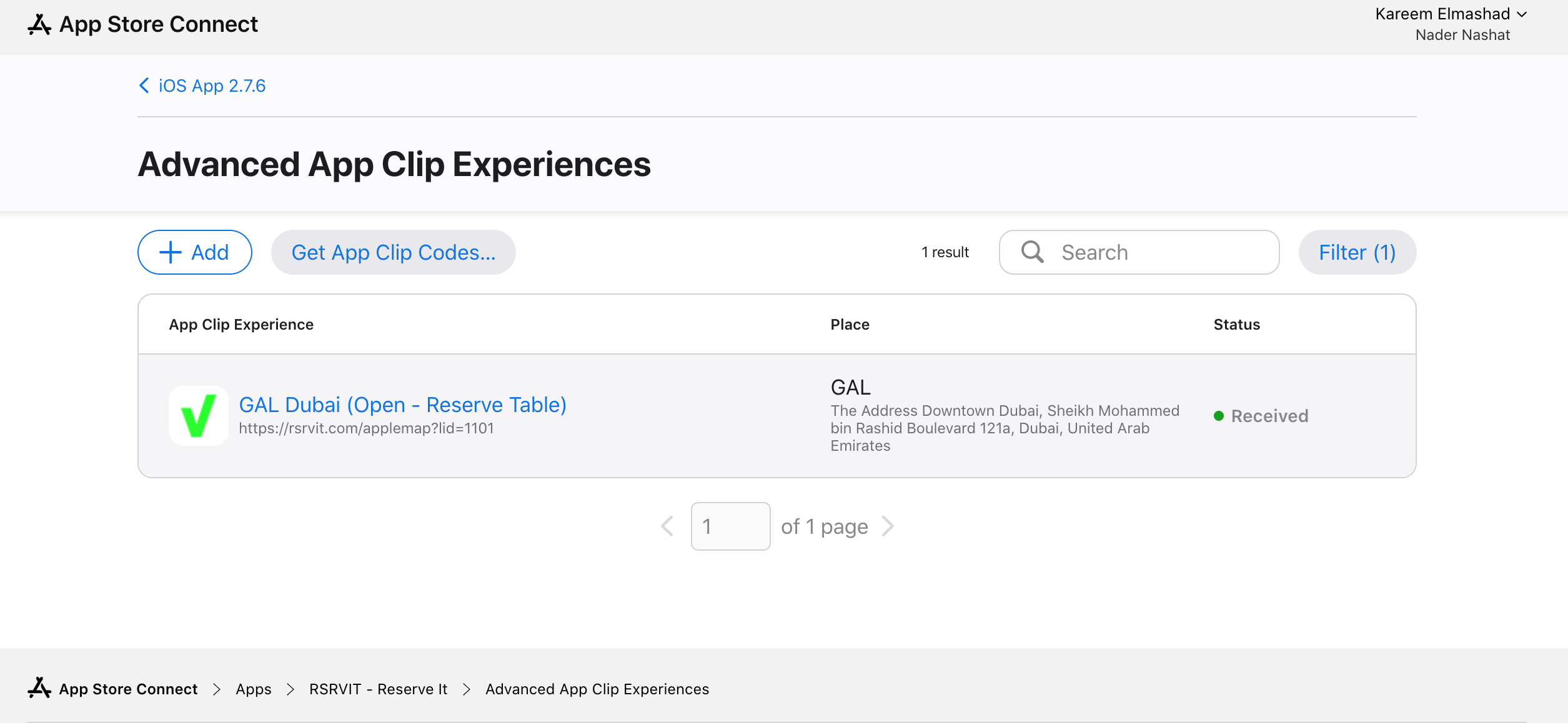Viewport: 1568px width, 723px height.
Task: Open GAL Dubai (Open - Reserve Table) experience
Action: tap(403, 405)
